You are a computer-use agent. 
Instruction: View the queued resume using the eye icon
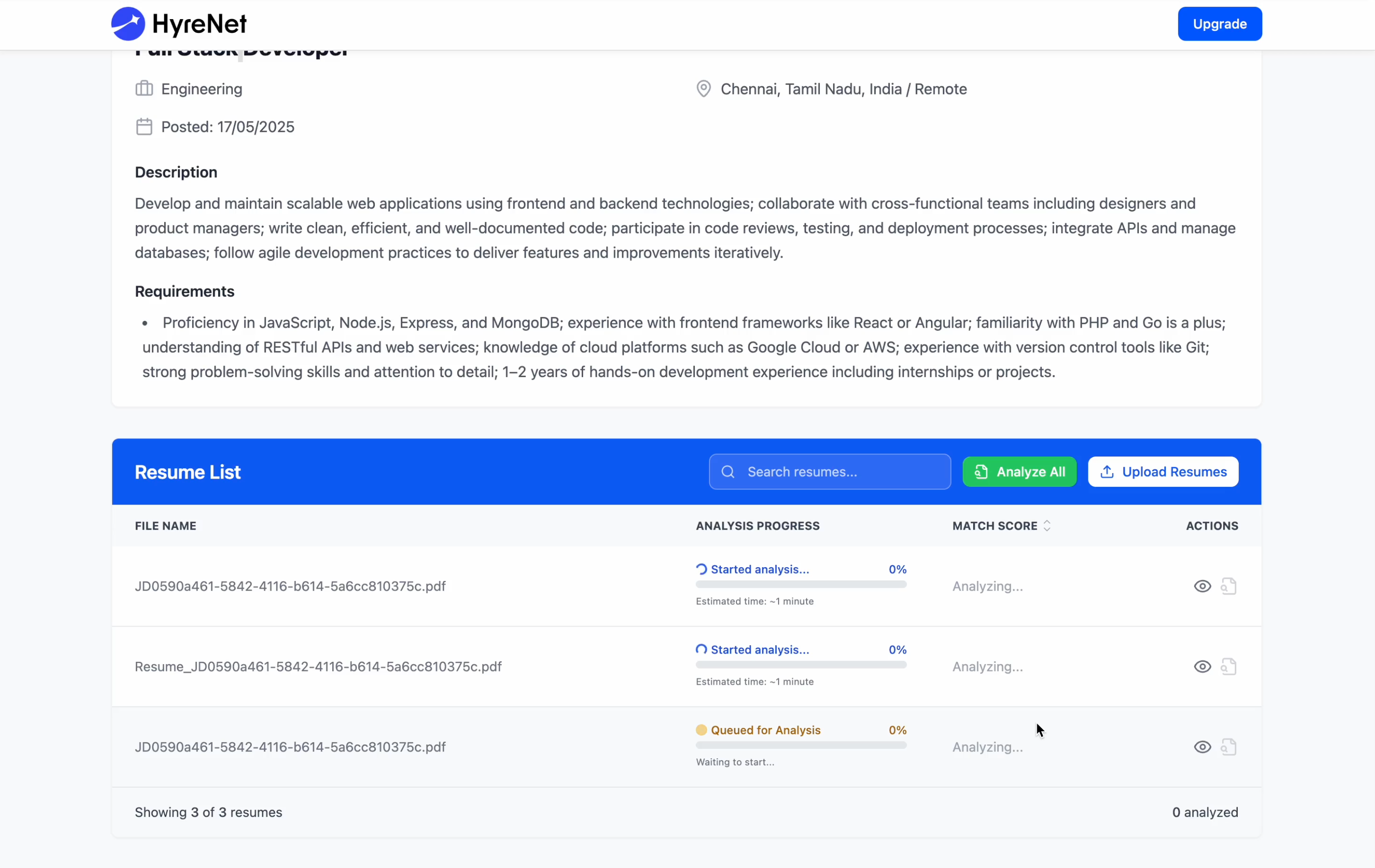click(1202, 747)
